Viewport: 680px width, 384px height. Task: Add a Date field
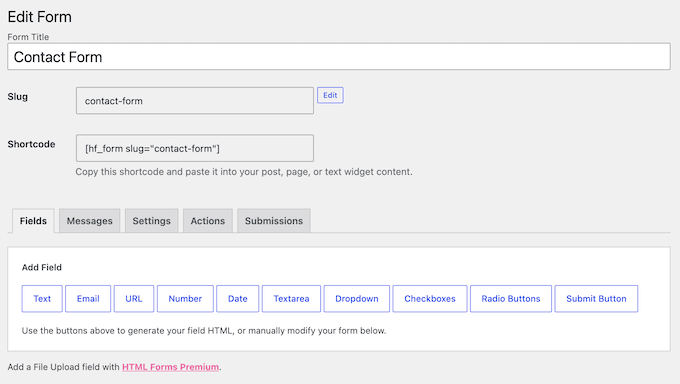pyautogui.click(x=238, y=299)
